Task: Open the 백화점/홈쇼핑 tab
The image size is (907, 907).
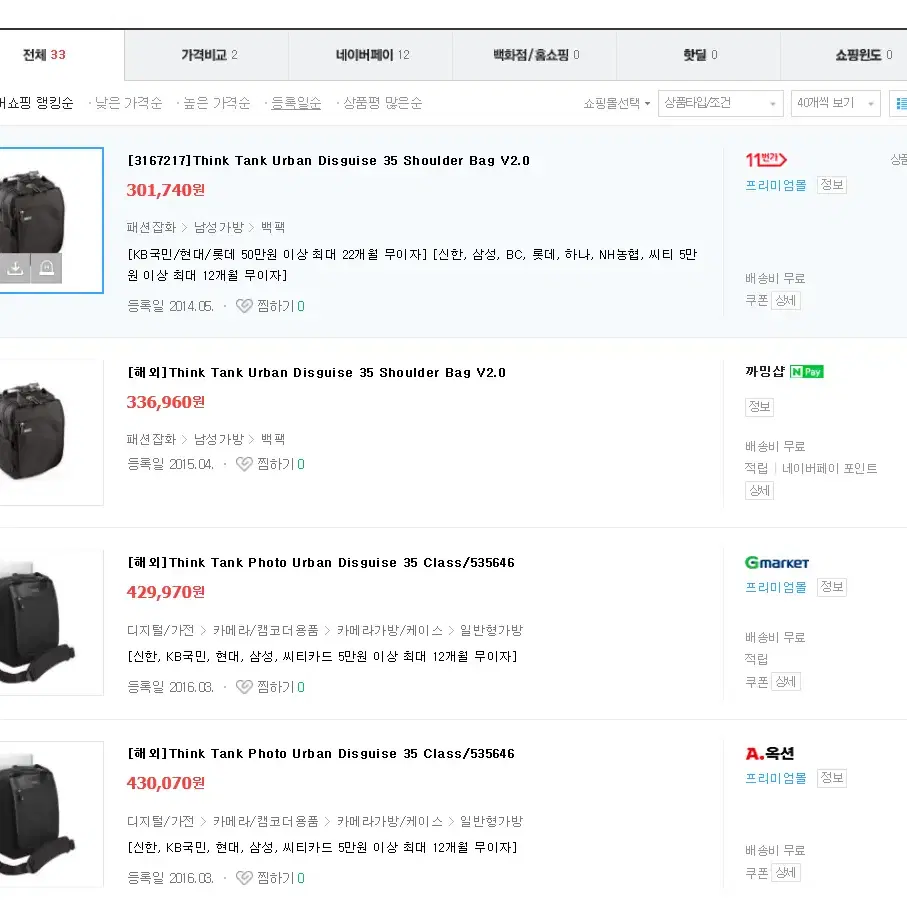Action: (534, 55)
